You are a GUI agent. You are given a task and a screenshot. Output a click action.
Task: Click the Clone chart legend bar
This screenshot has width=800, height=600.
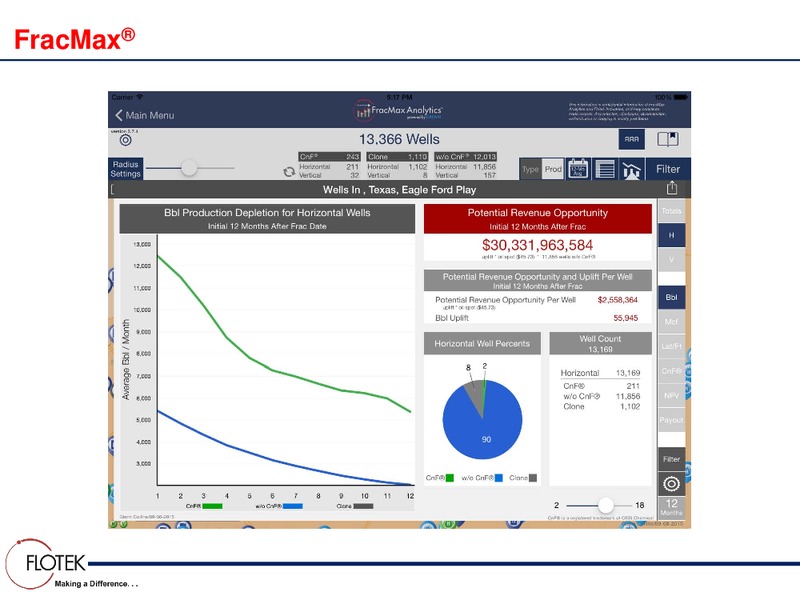tap(363, 506)
